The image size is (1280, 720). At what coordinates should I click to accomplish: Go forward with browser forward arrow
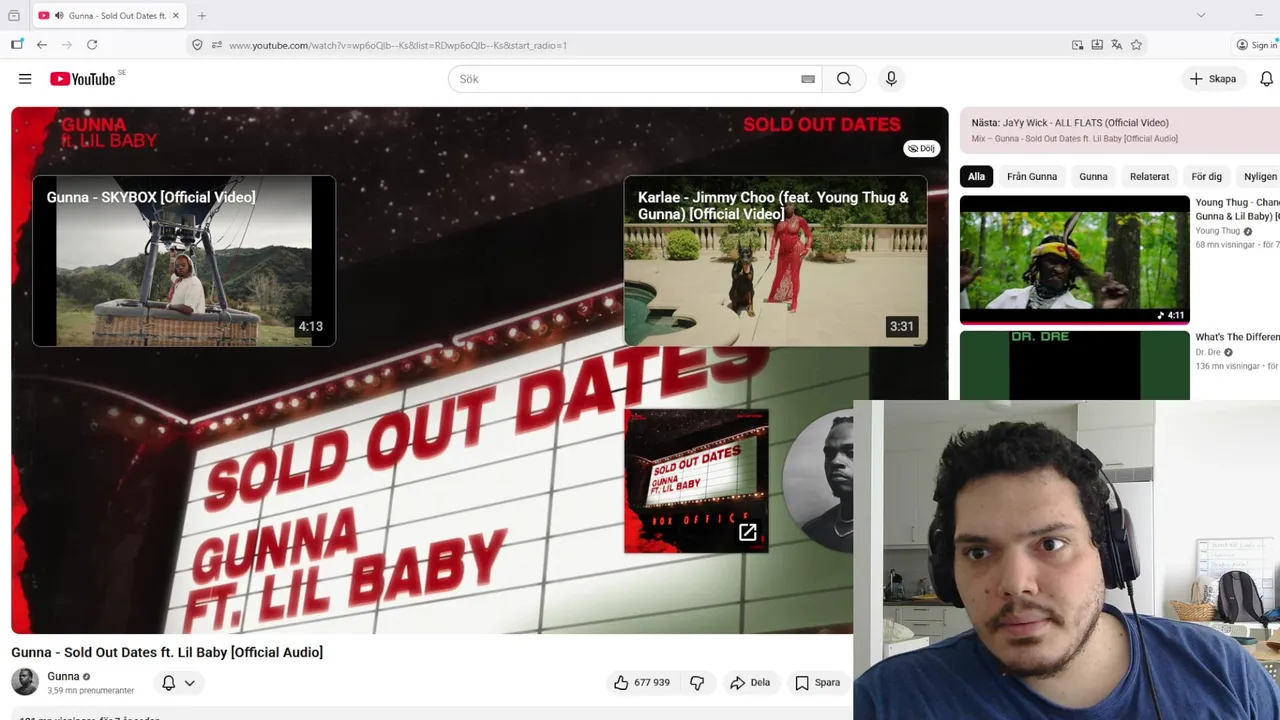click(67, 45)
